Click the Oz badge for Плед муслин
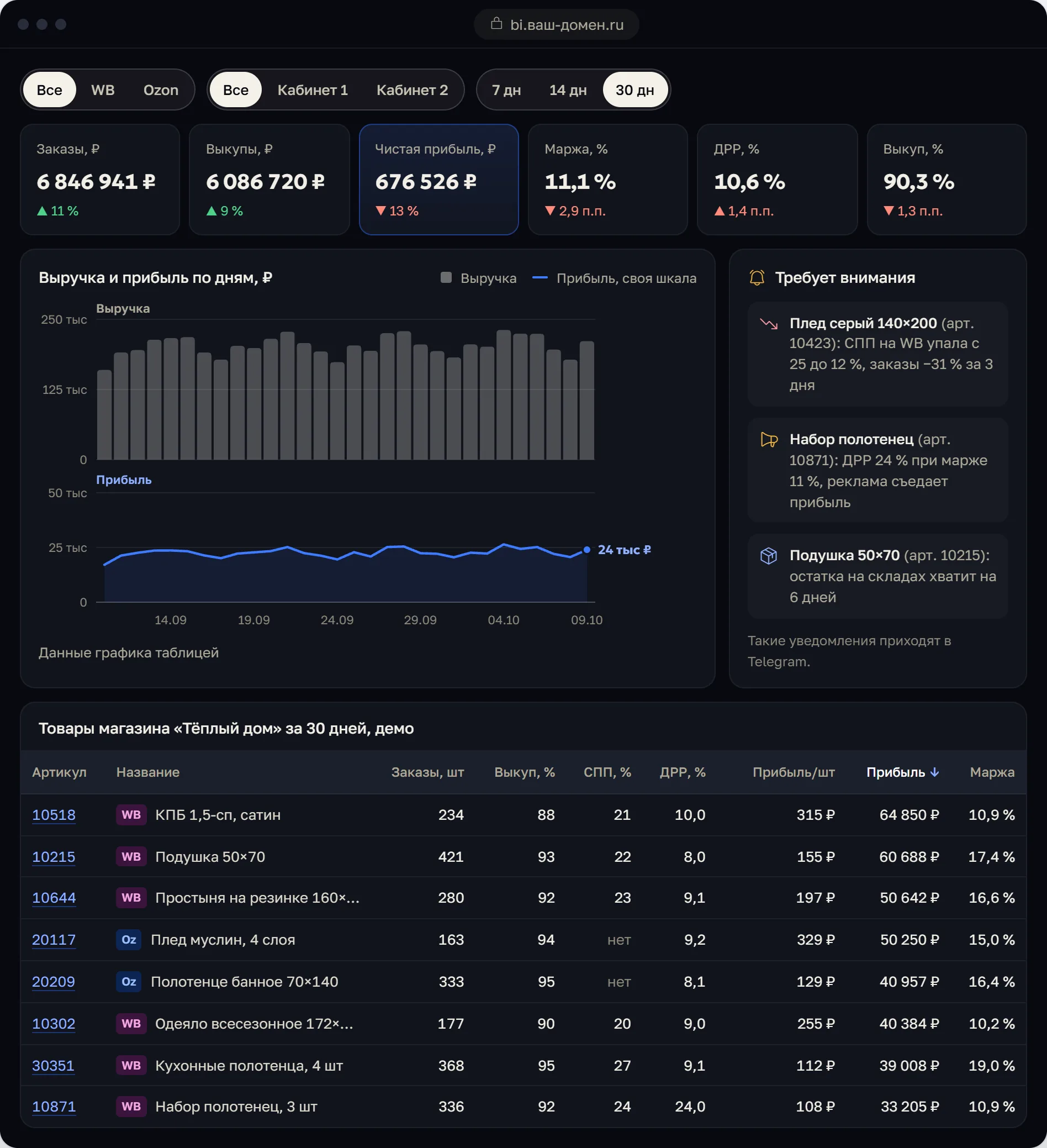1047x1148 pixels. 129,940
